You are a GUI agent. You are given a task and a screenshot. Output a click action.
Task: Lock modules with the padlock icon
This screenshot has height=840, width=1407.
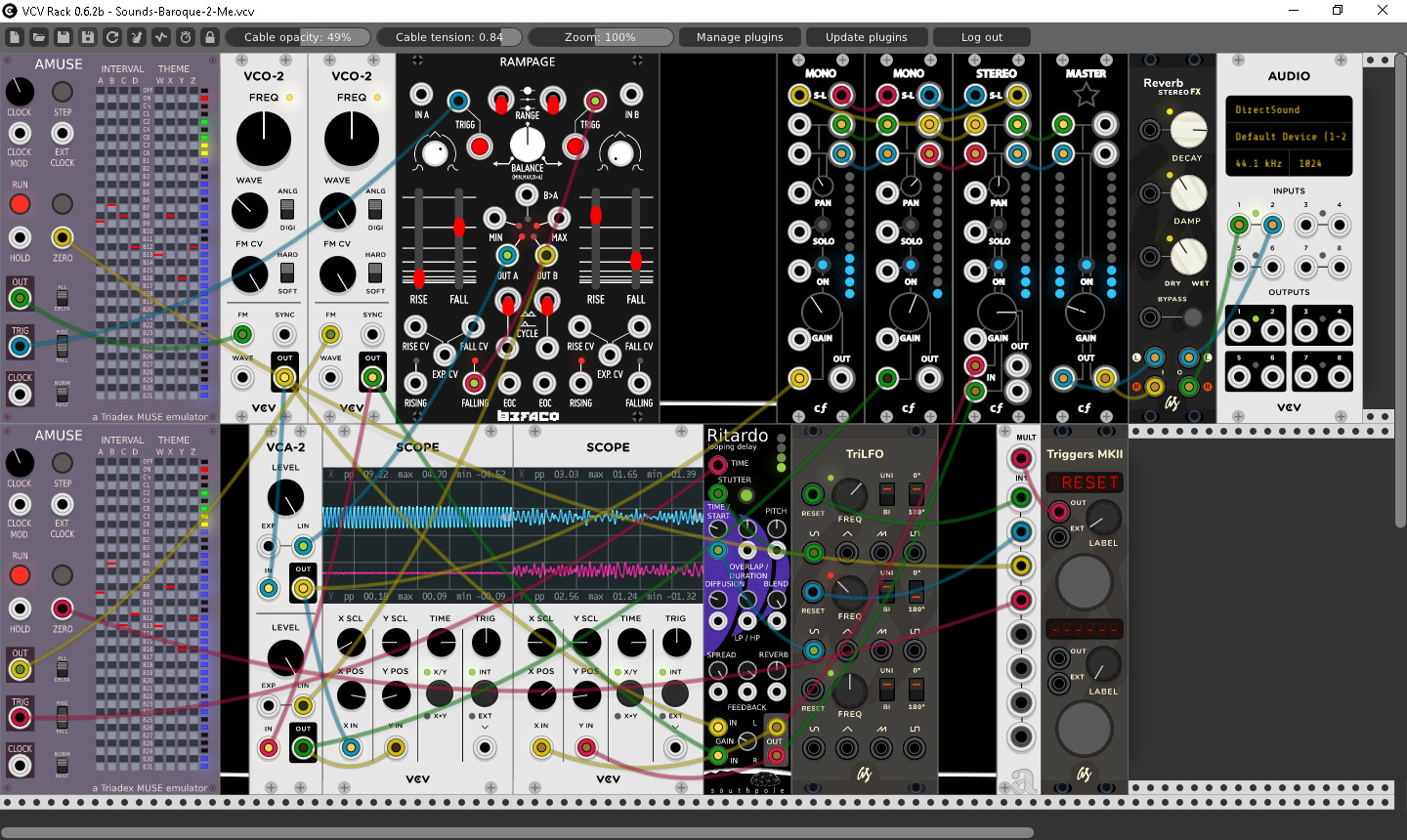tap(210, 37)
